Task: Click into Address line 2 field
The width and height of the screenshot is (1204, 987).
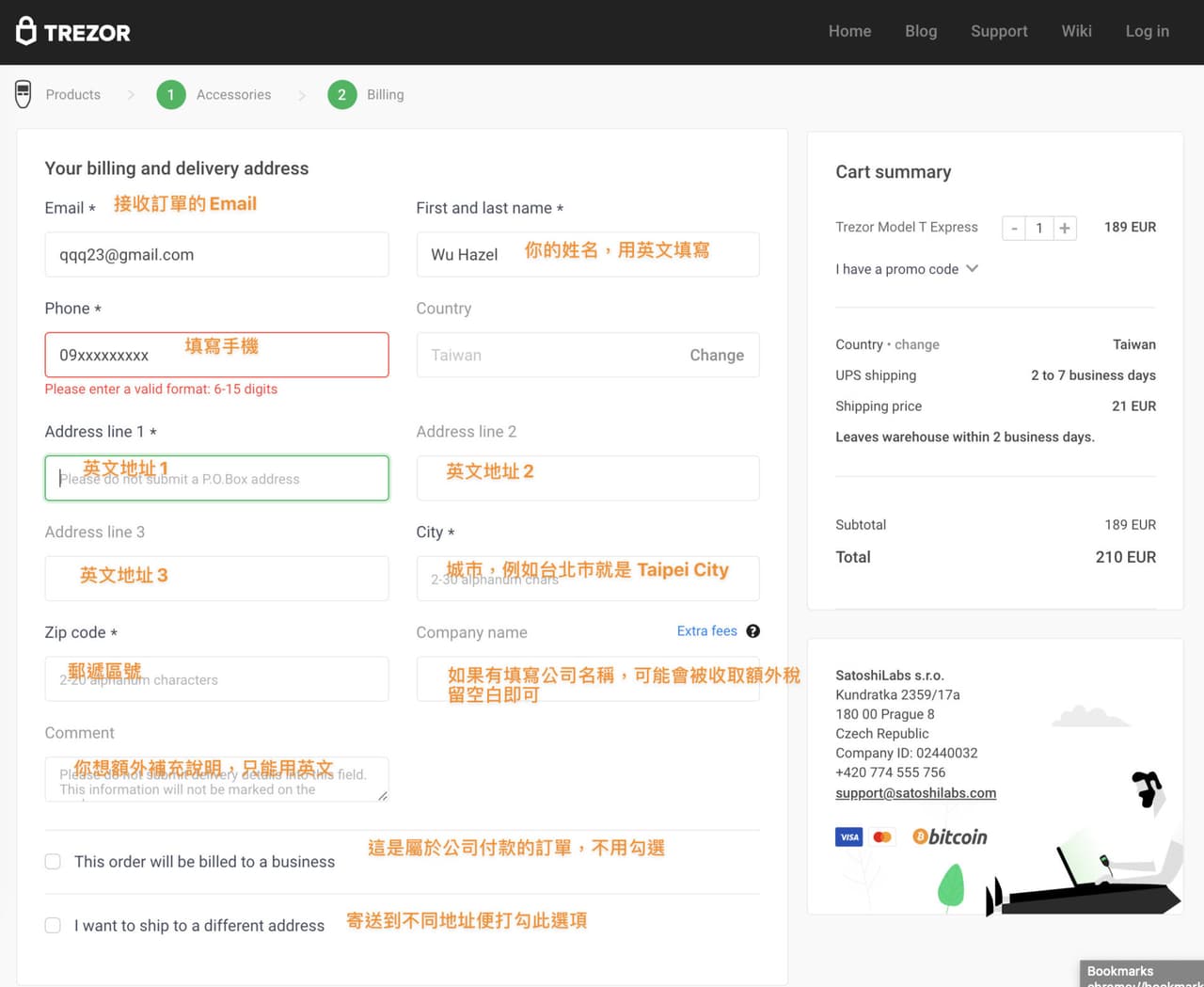Action: [x=588, y=478]
